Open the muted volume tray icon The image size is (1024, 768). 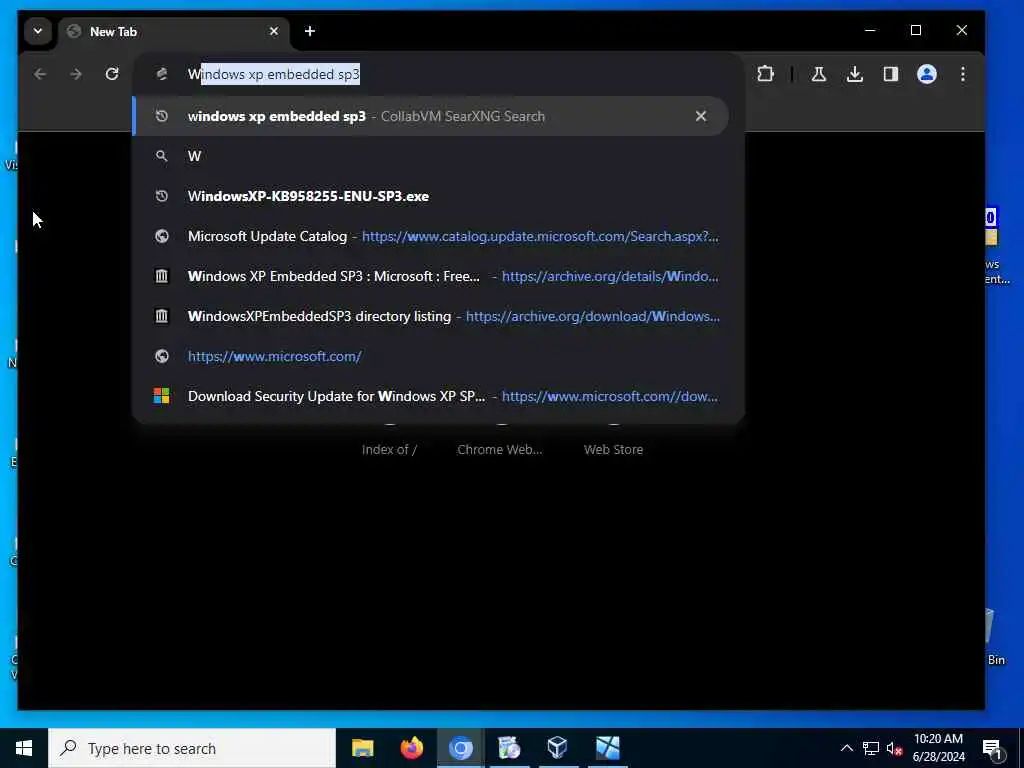coord(894,748)
